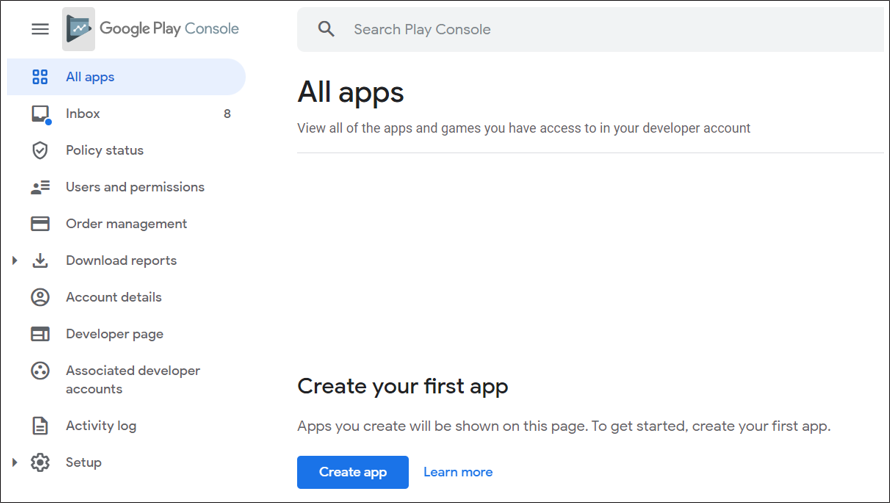Open Policy status from the sidebar
The image size is (890, 503).
click(104, 150)
